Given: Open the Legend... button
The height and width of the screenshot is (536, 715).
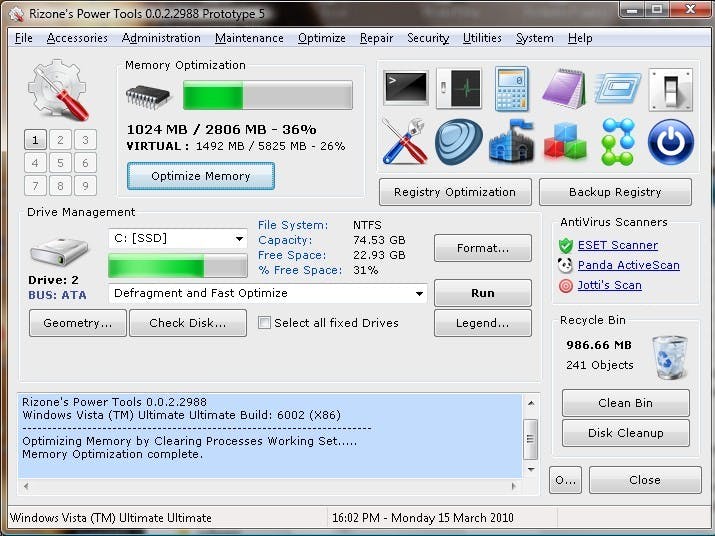Looking at the screenshot, I should point(483,323).
